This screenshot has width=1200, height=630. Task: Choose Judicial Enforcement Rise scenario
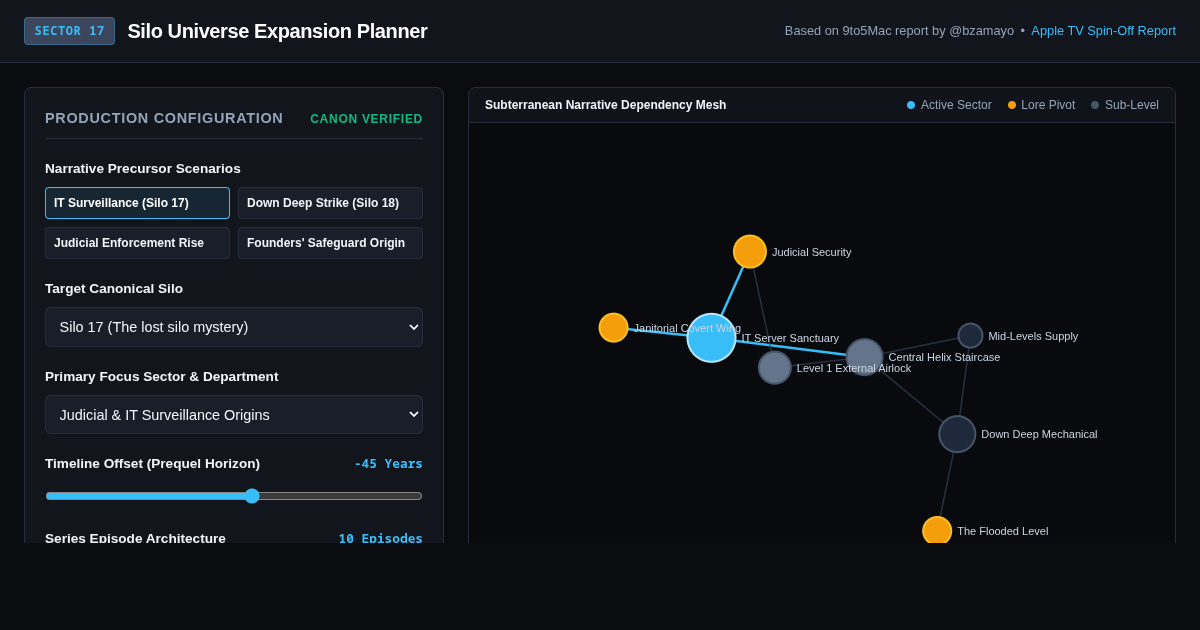(x=137, y=243)
